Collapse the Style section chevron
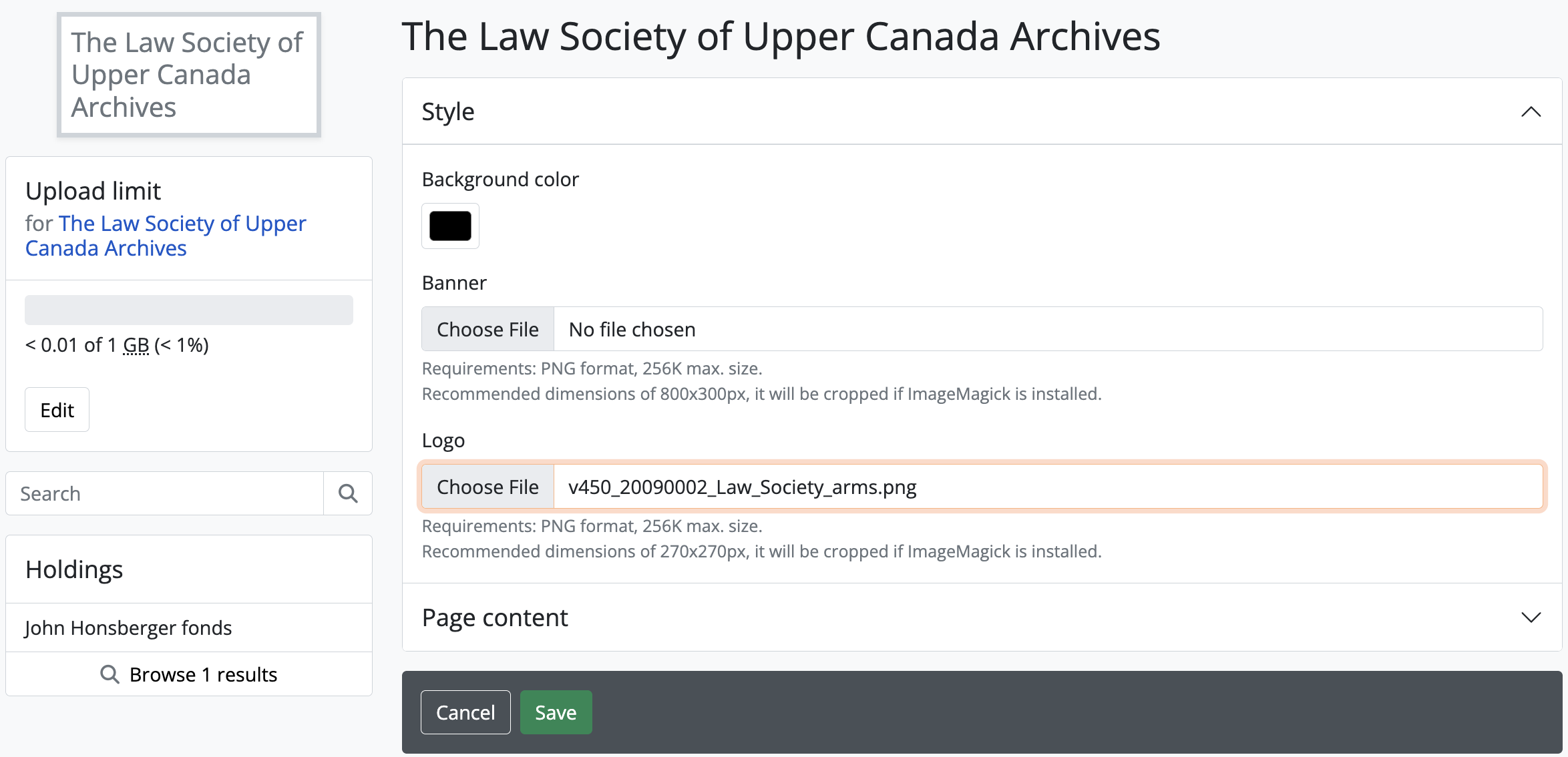Image resolution: width=1568 pixels, height=757 pixels. (1531, 111)
